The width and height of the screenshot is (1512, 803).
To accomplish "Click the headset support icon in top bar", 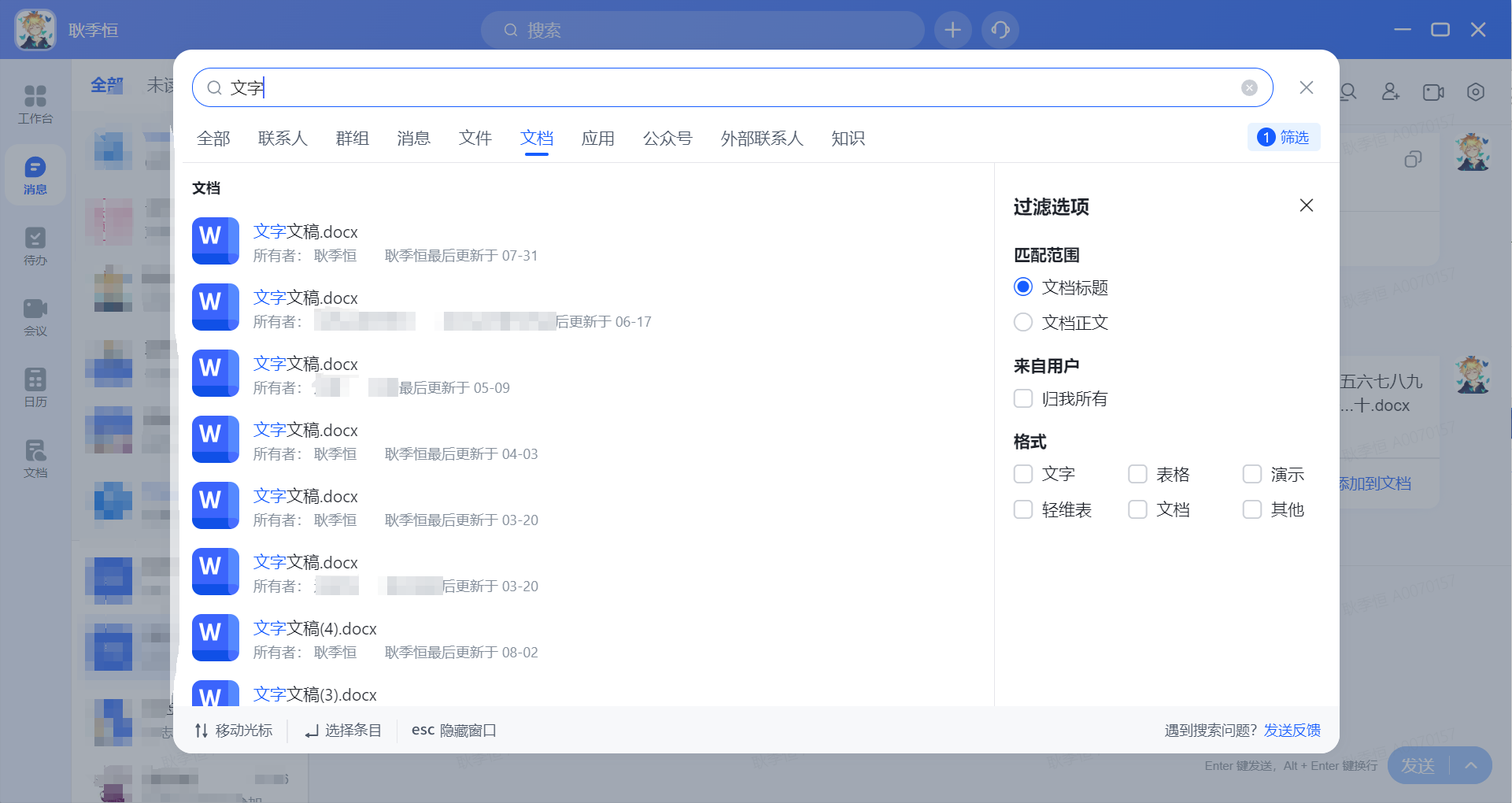I will click(x=1000, y=30).
